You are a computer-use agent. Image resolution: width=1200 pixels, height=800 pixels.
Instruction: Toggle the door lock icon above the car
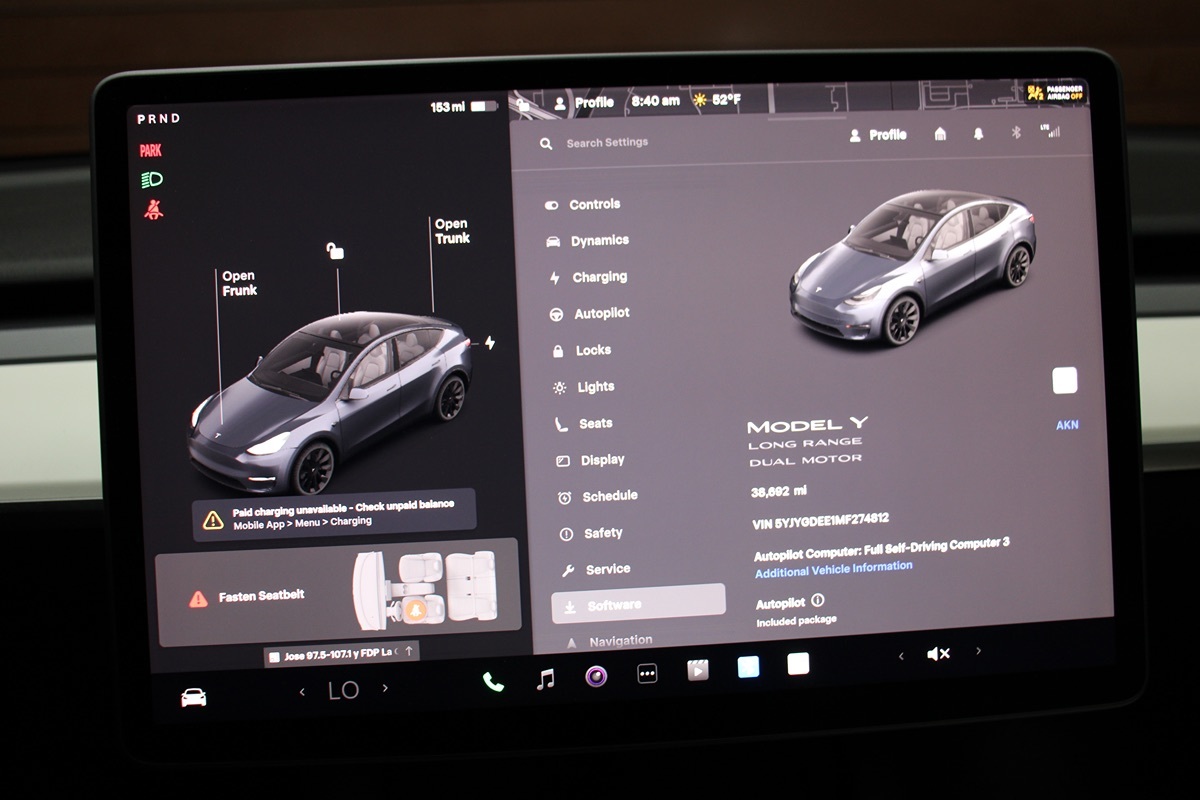[x=335, y=251]
